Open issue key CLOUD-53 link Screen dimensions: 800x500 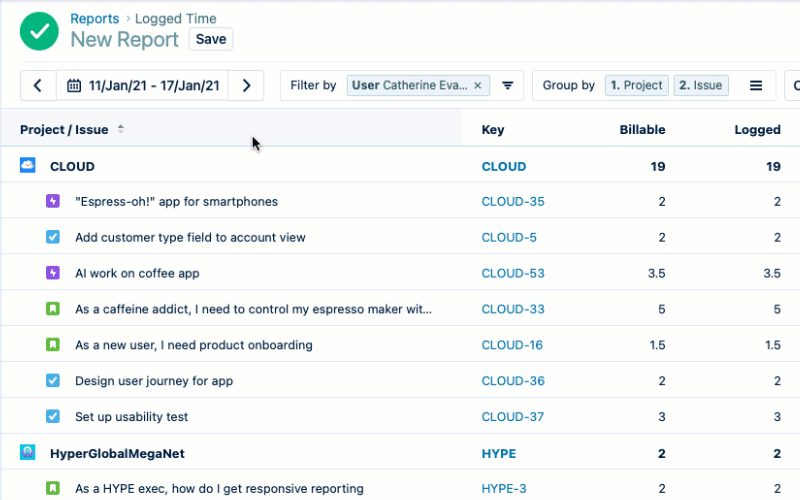coord(513,273)
